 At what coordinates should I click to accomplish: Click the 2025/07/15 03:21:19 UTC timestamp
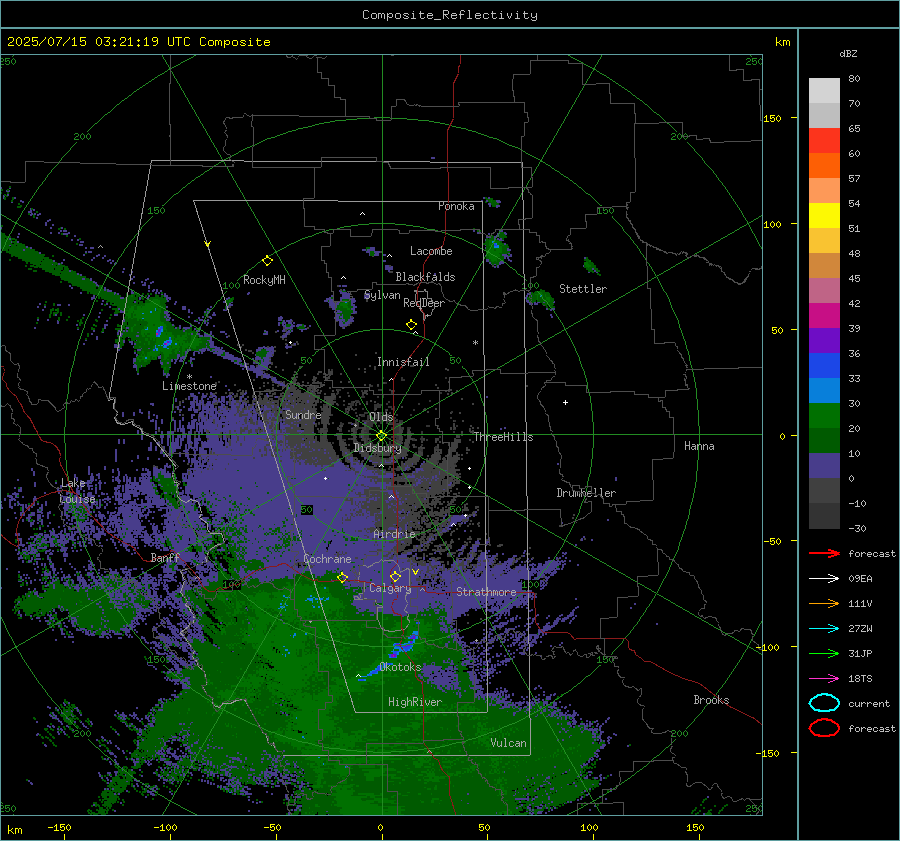(101, 42)
